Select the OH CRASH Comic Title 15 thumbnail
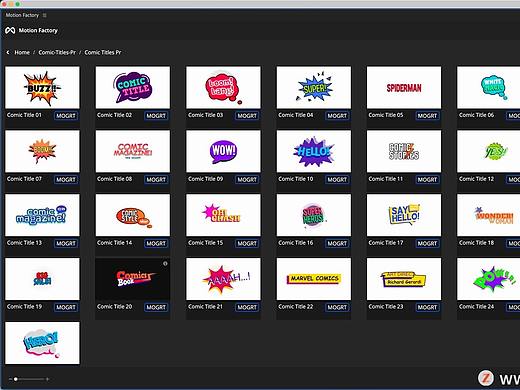Viewport: 520px width, 390px height. click(223, 215)
